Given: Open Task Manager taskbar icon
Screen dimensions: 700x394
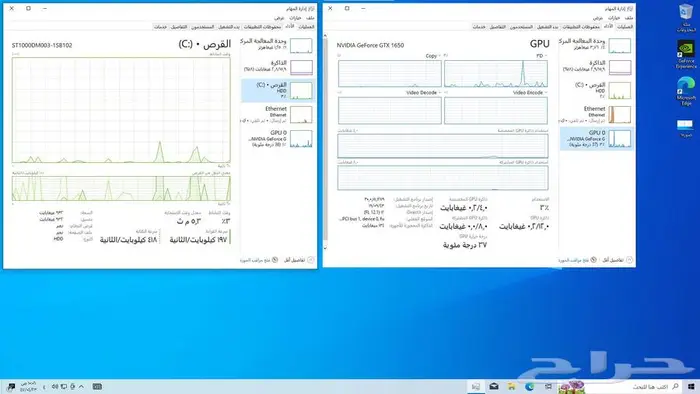Looking at the screenshot, I should (476, 386).
